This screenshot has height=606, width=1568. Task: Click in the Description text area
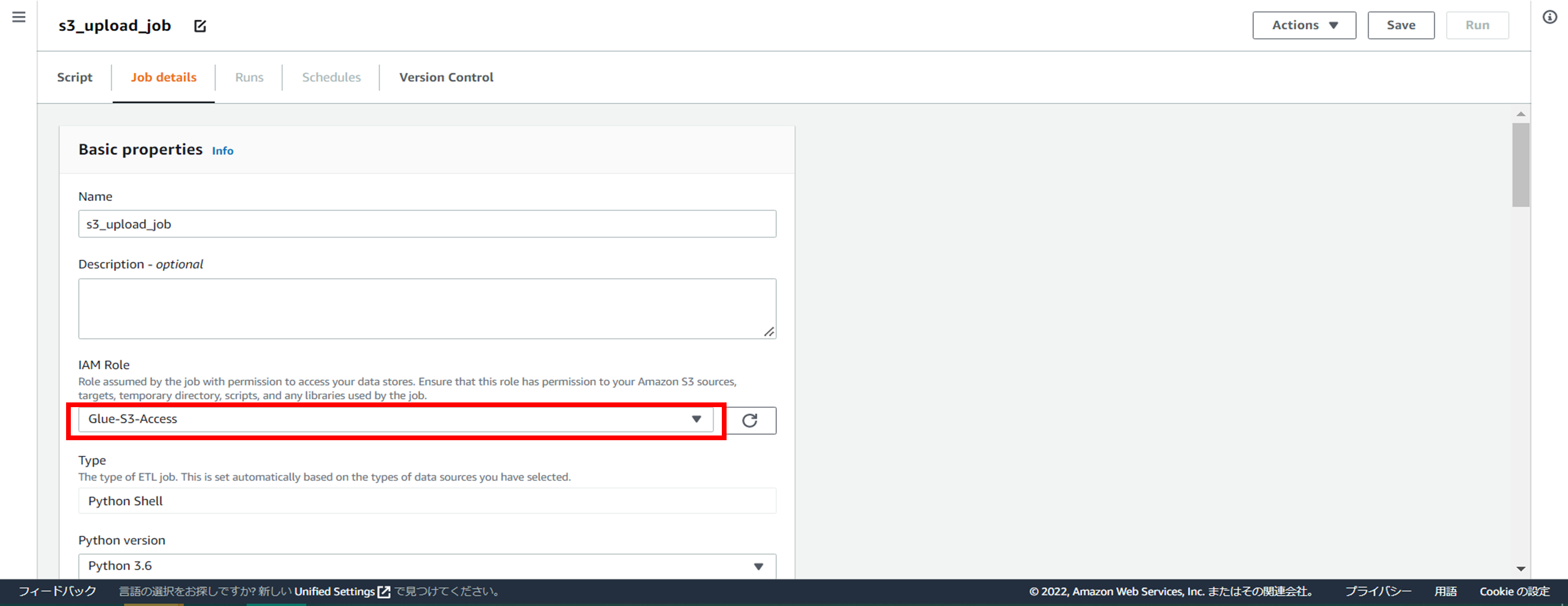click(426, 308)
